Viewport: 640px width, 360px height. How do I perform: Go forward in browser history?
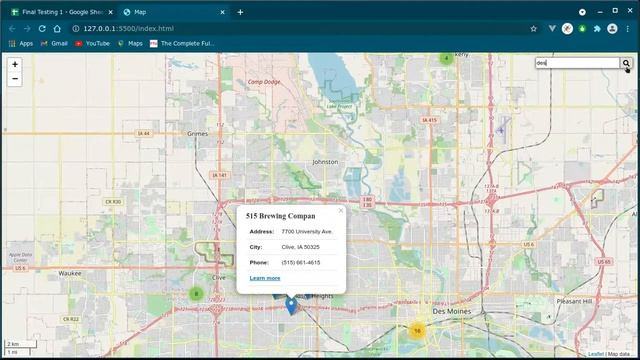[27, 29]
